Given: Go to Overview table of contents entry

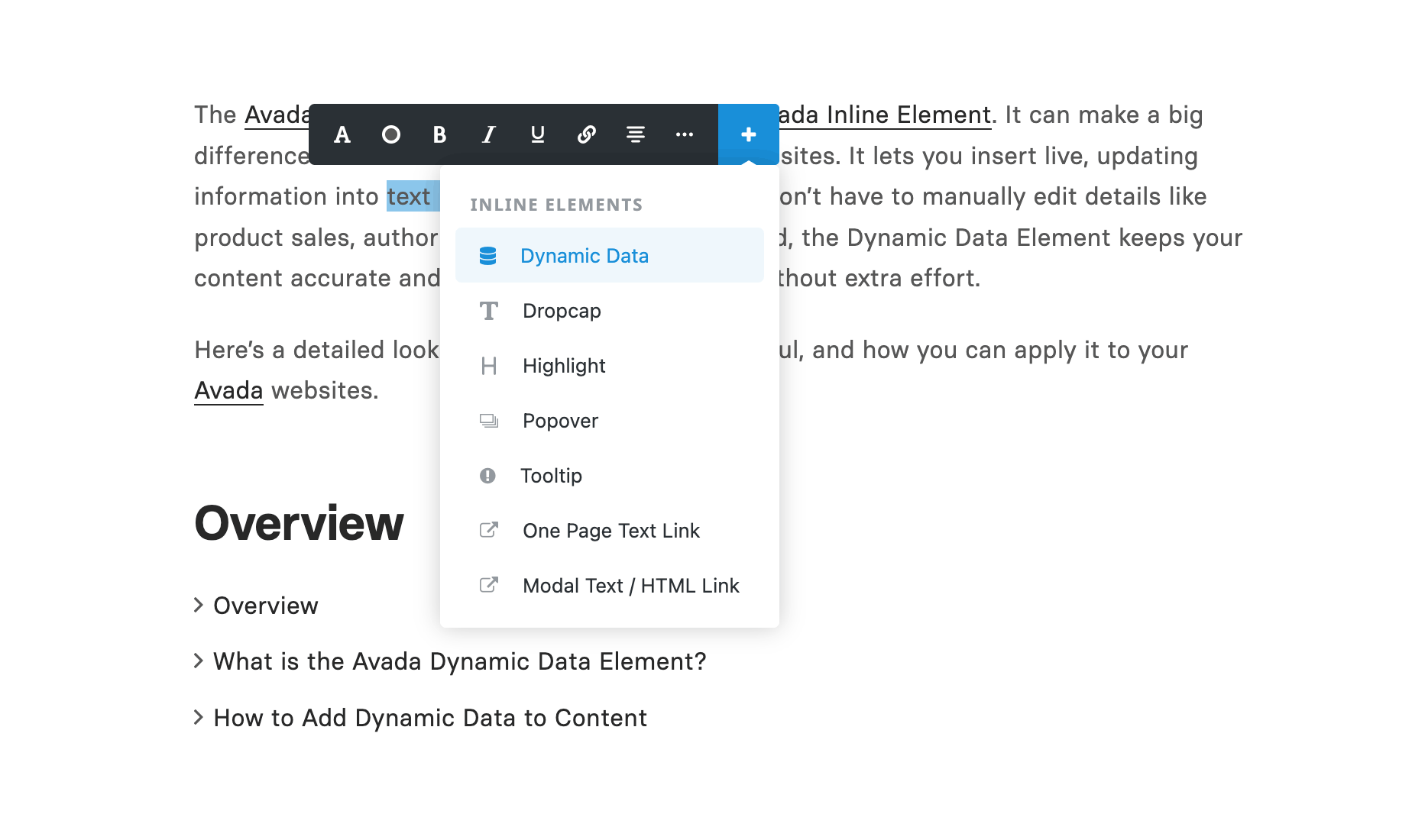Looking at the screenshot, I should [265, 606].
